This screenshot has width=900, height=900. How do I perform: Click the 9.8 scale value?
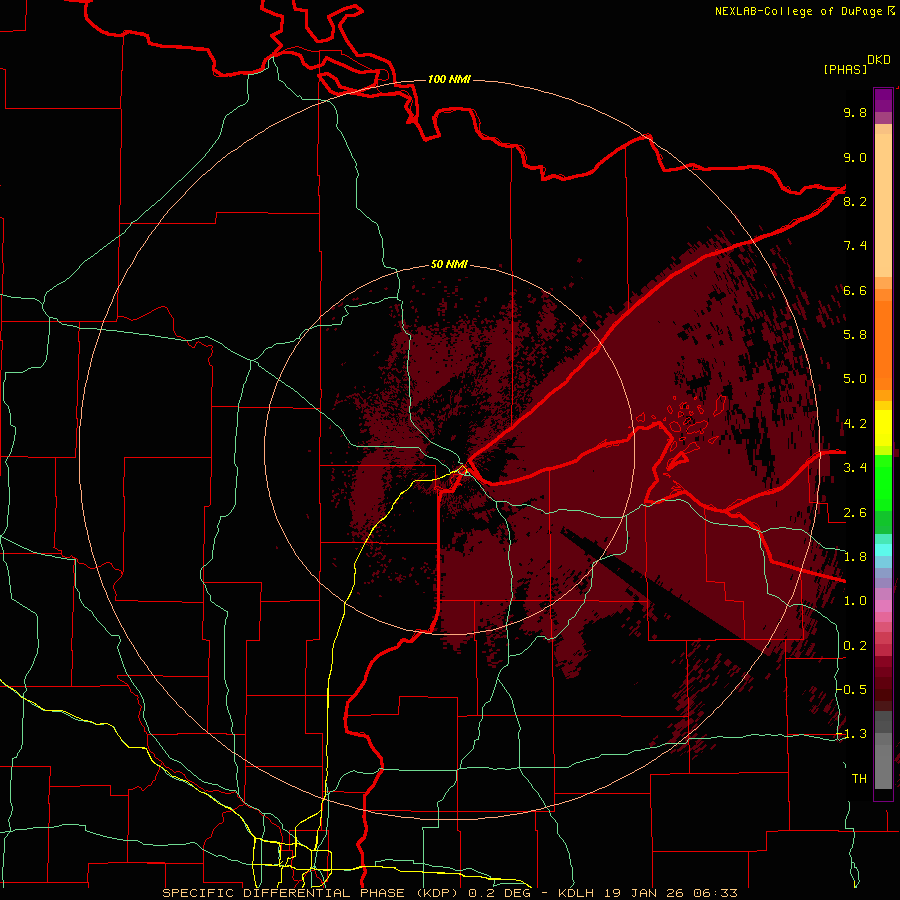(855, 112)
